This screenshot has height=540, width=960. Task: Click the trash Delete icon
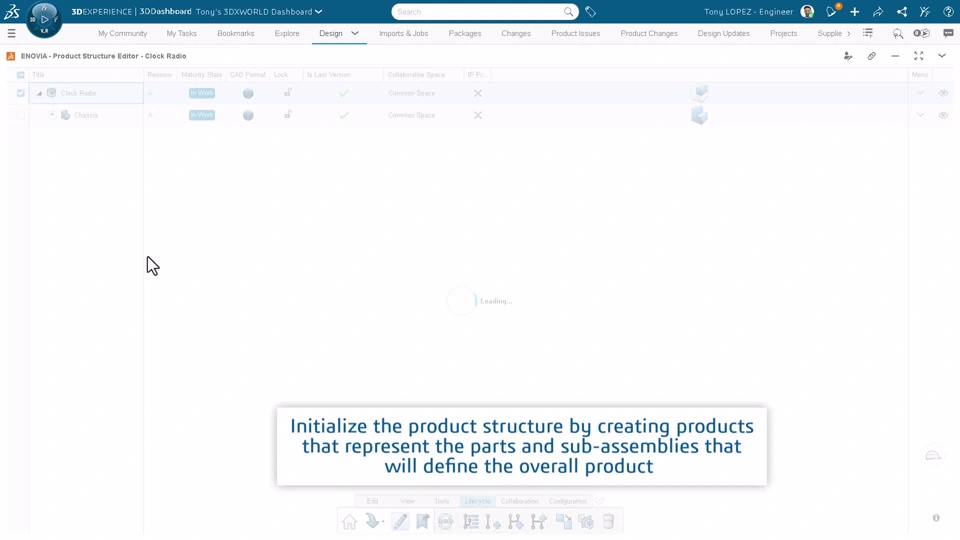pyautogui.click(x=609, y=522)
